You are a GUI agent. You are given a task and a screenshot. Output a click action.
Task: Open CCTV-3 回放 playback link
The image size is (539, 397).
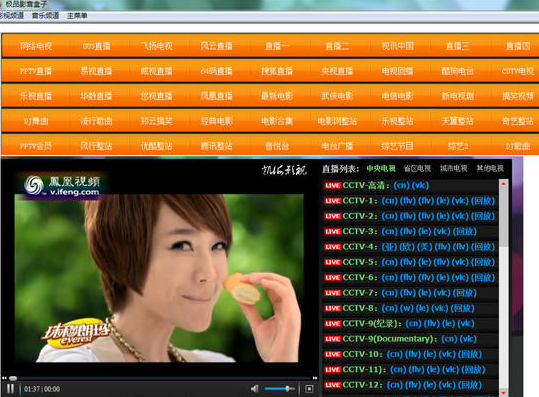[x=464, y=231]
